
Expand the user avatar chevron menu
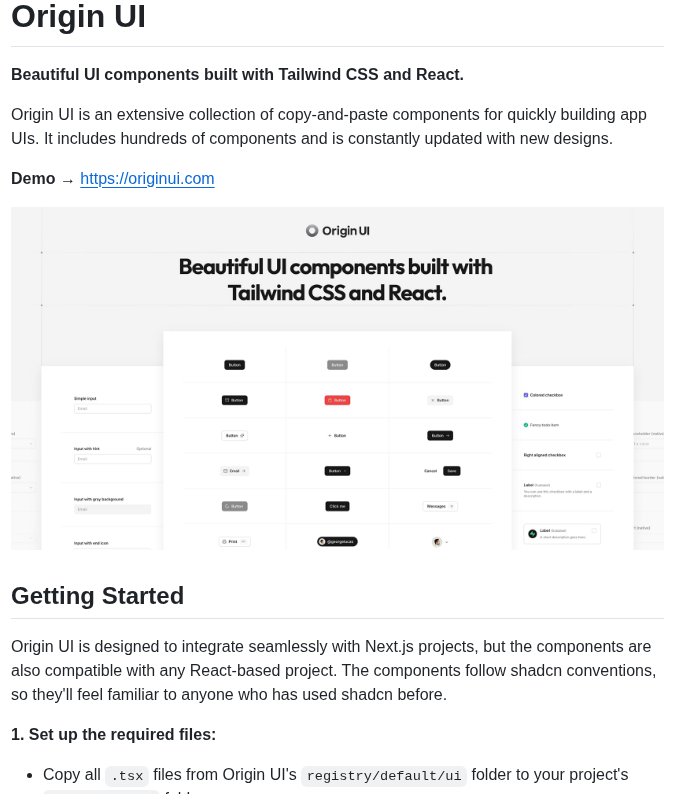point(440,542)
